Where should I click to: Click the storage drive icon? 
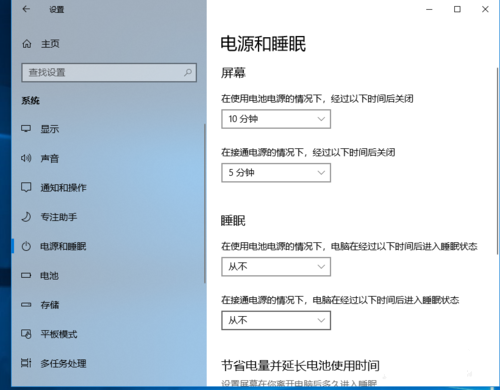pos(26,305)
